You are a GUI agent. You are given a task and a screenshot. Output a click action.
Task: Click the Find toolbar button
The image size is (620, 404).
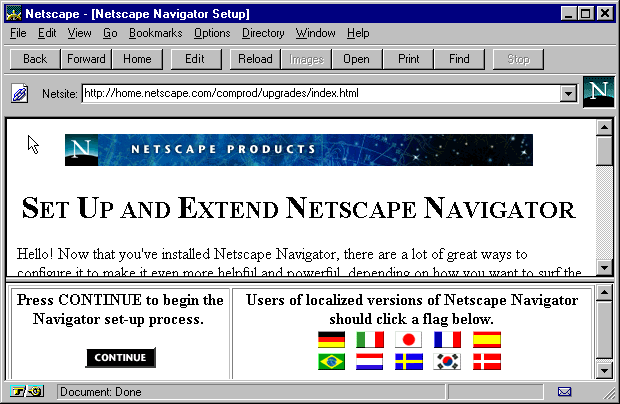click(459, 59)
